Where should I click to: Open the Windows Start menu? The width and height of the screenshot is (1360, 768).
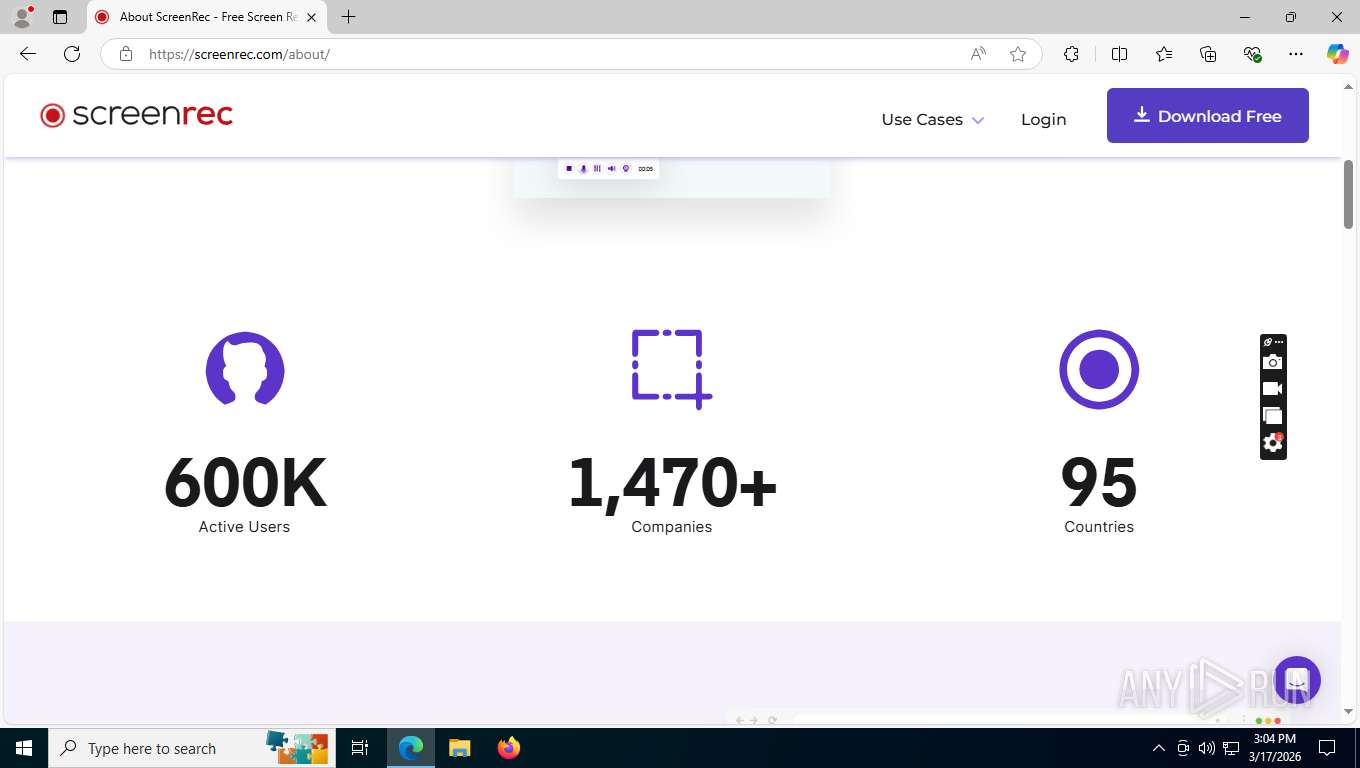24,748
